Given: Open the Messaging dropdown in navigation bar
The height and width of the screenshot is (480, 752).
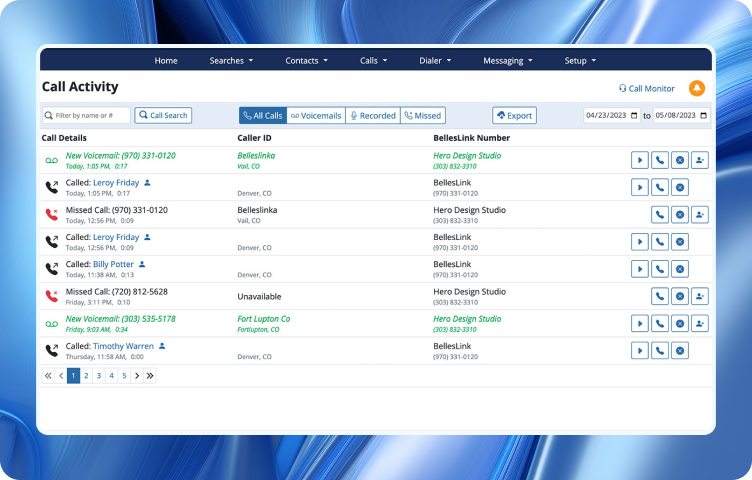Looking at the screenshot, I should [508, 60].
